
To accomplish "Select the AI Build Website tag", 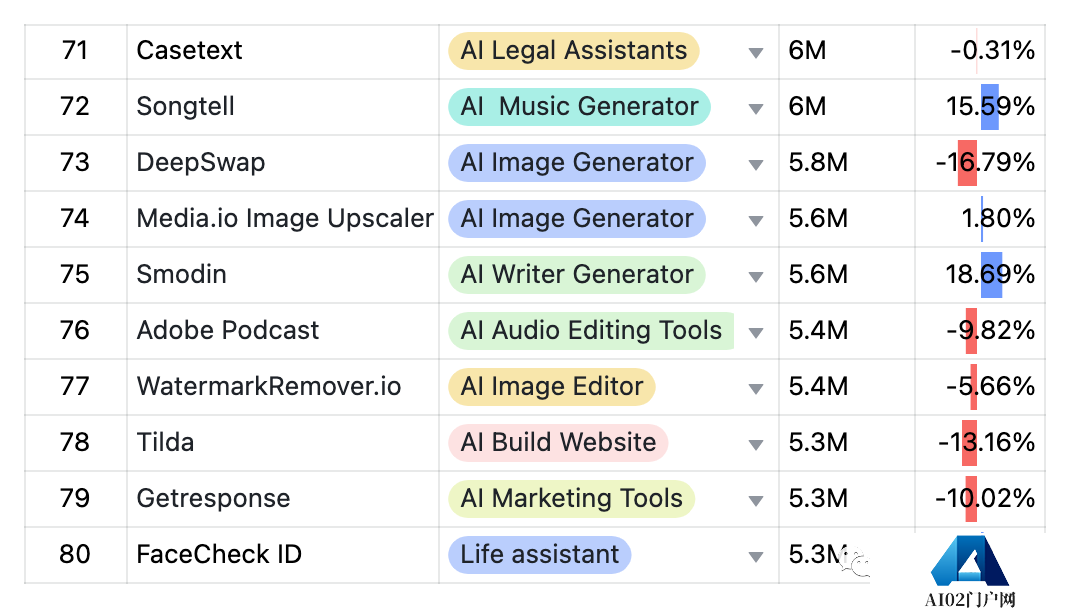I will [x=558, y=442].
